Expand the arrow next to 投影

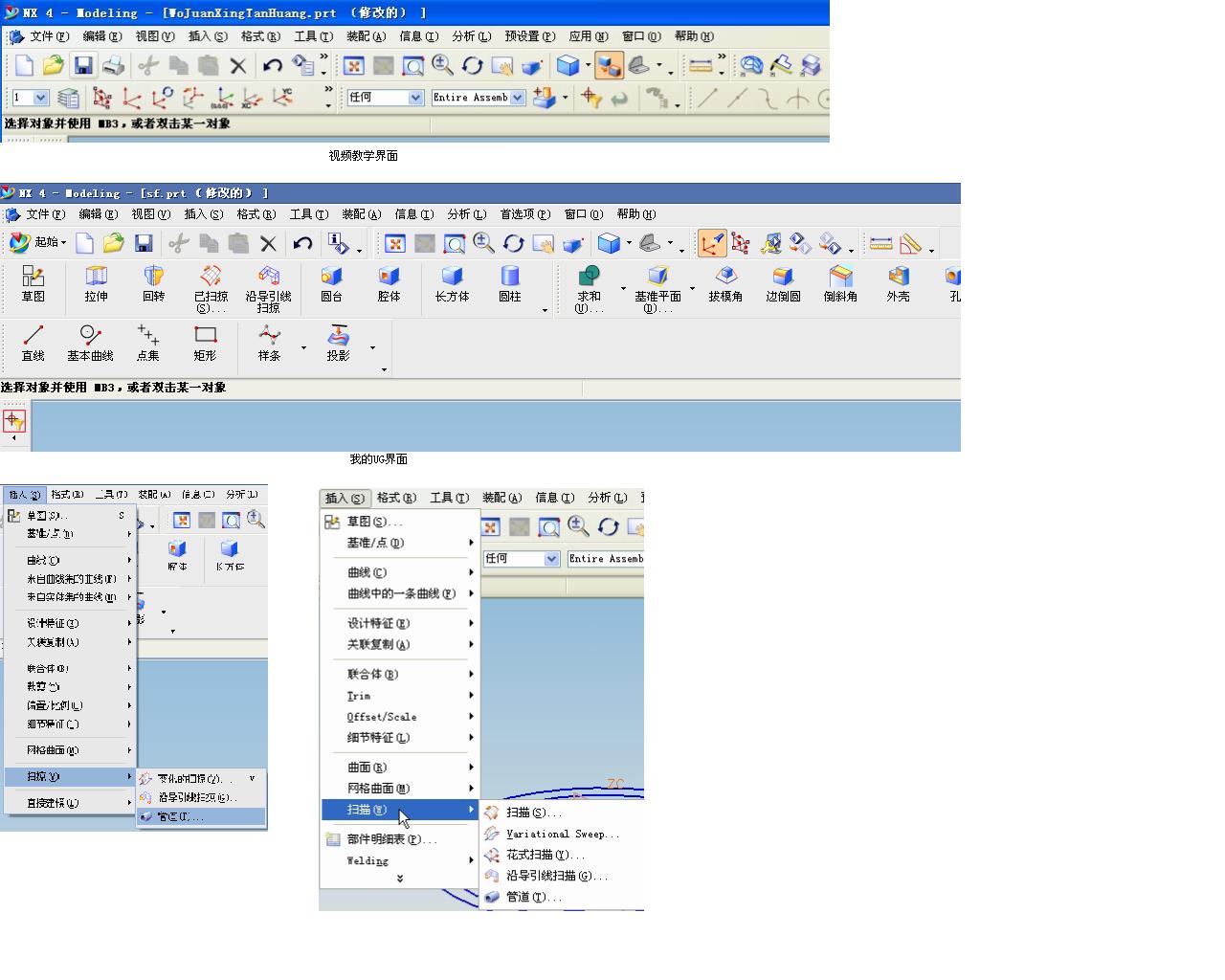pyautogui.click(x=372, y=347)
